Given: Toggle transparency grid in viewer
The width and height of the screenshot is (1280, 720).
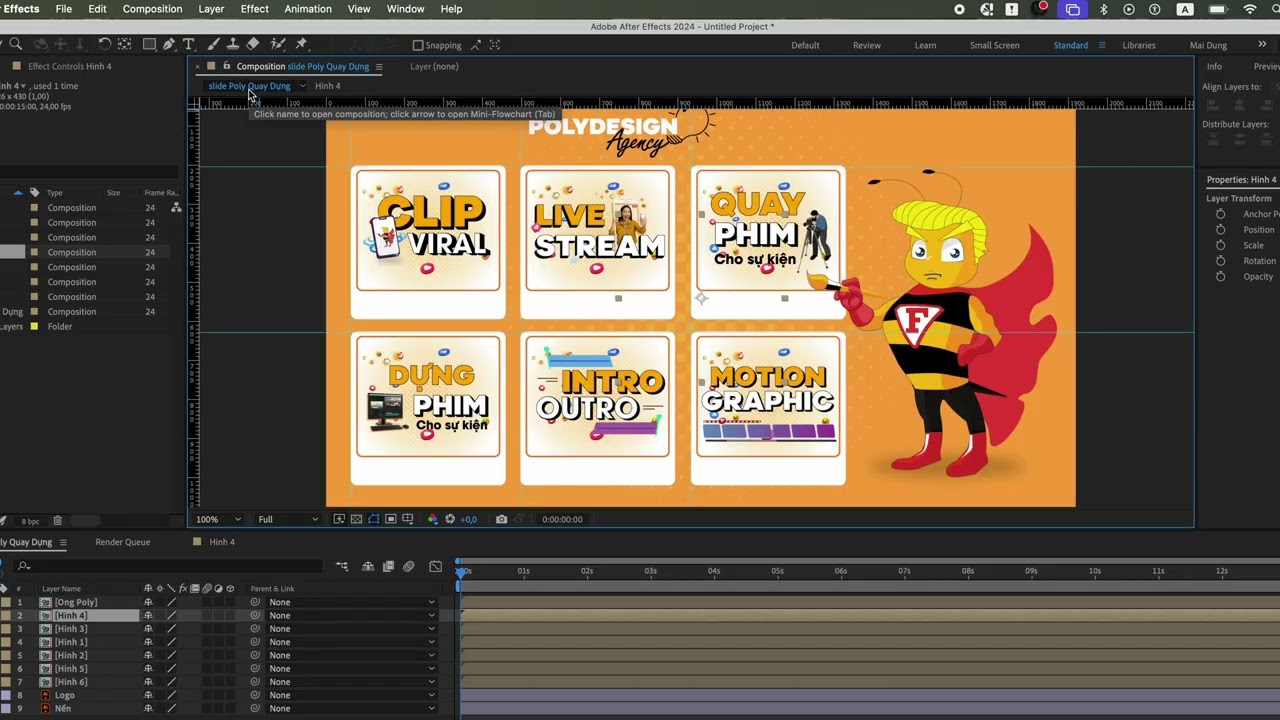Looking at the screenshot, I should point(356,519).
